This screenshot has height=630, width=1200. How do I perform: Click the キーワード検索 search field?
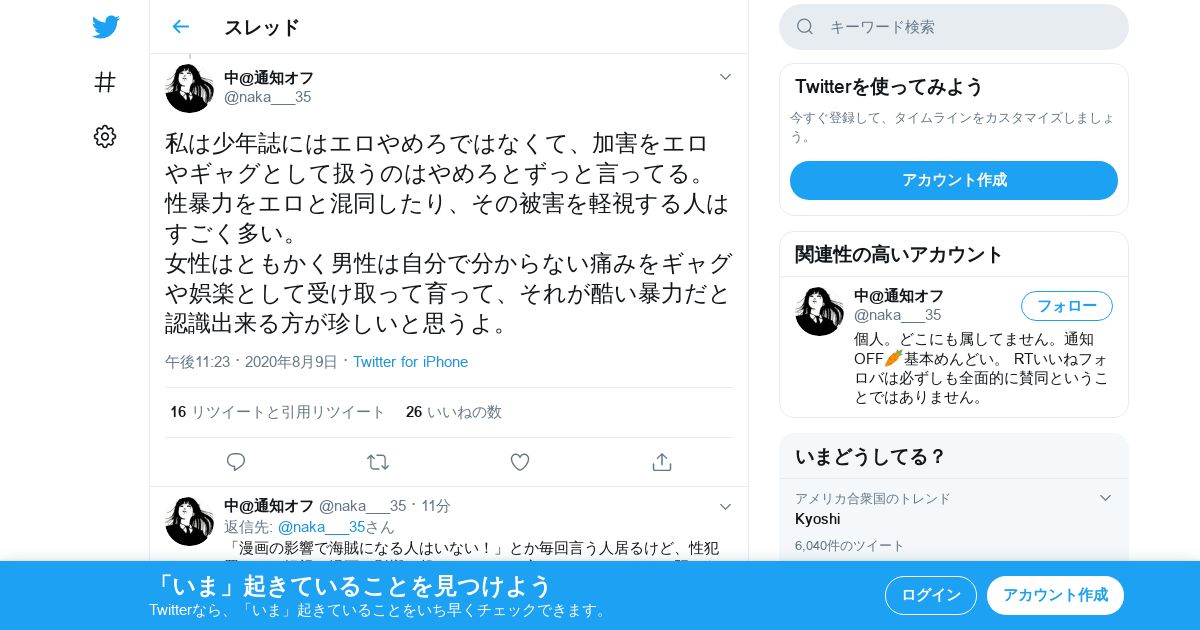tap(954, 27)
